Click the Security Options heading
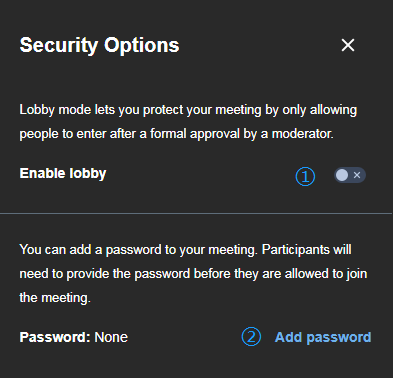393x378 pixels. pyautogui.click(x=99, y=45)
